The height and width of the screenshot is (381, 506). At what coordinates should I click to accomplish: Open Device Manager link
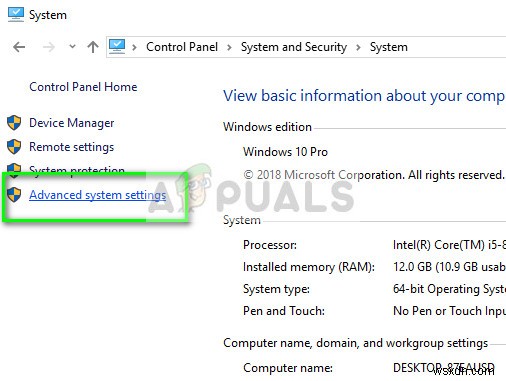72,123
